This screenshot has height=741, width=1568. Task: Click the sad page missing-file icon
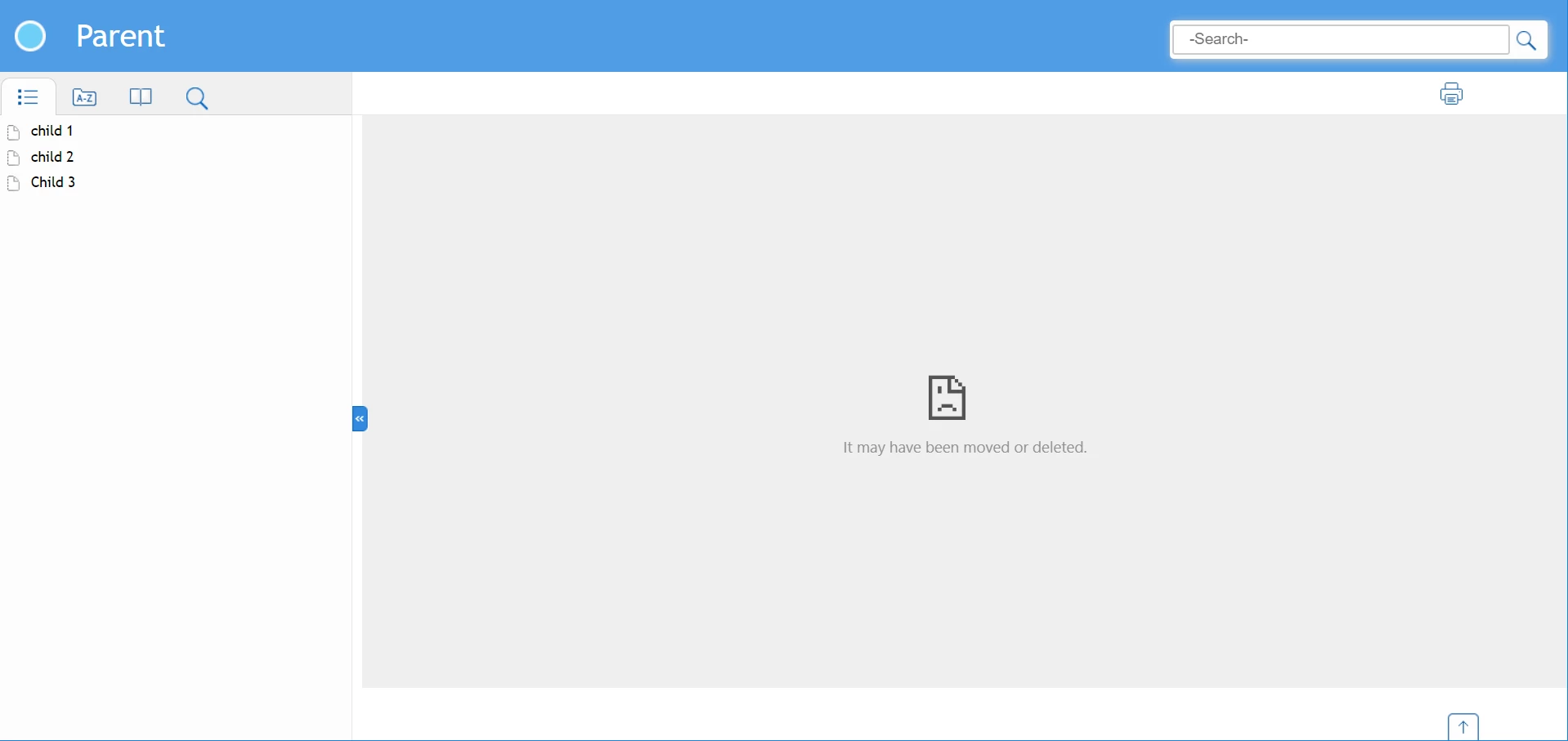click(x=948, y=398)
